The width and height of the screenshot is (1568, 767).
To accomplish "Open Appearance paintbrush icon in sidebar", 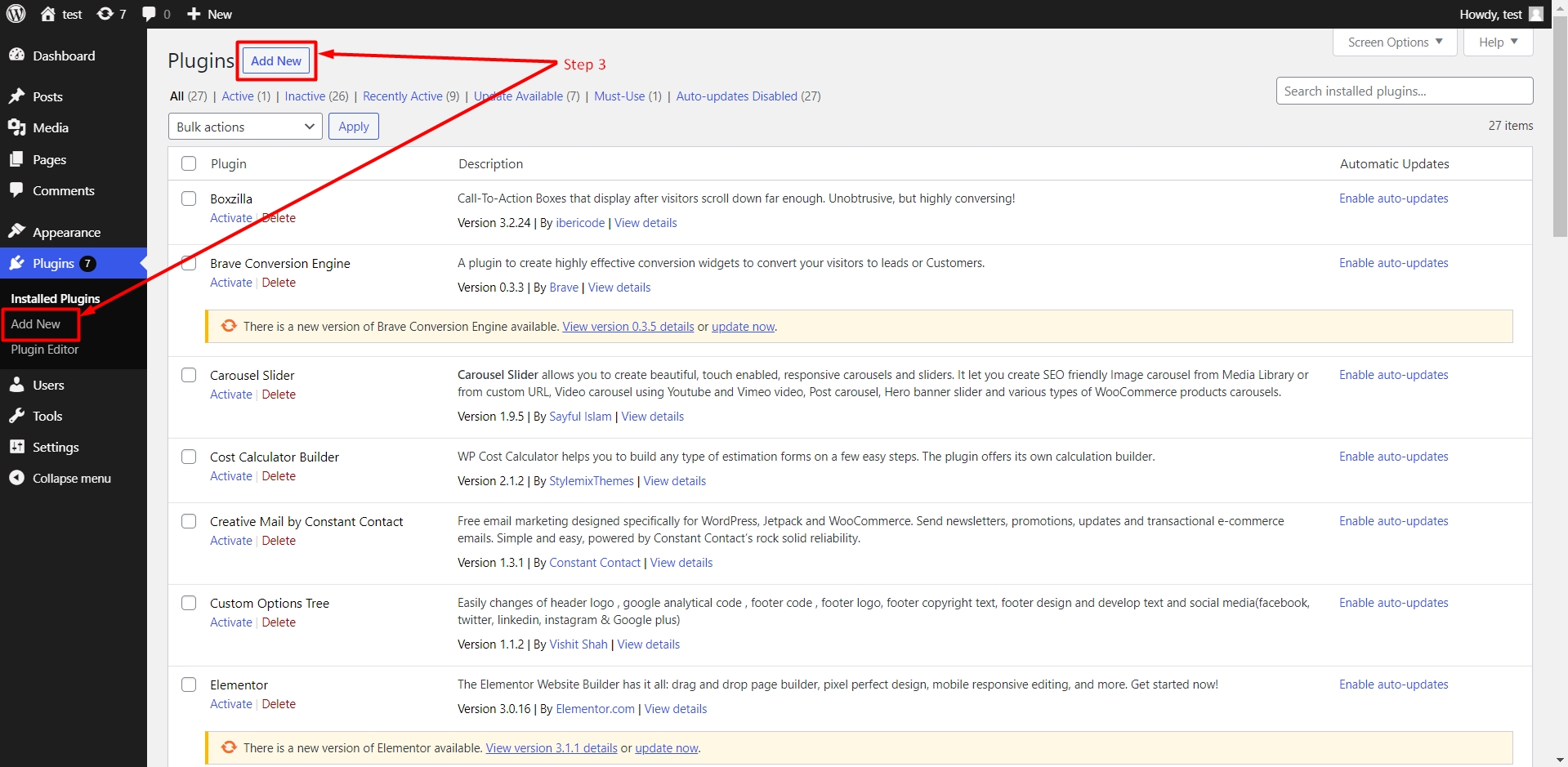I will tap(16, 231).
